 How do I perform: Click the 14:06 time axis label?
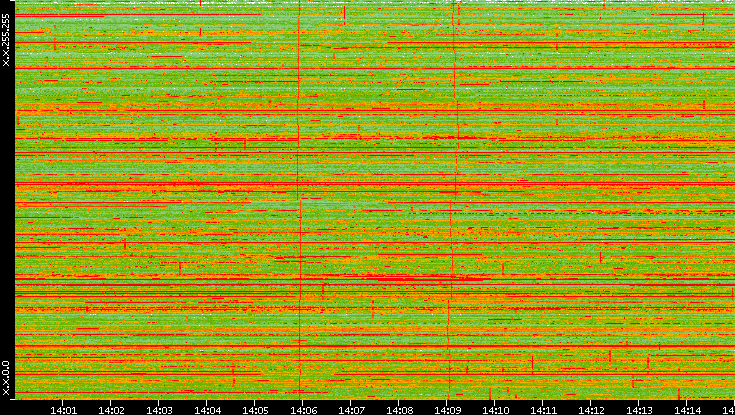(x=302, y=410)
